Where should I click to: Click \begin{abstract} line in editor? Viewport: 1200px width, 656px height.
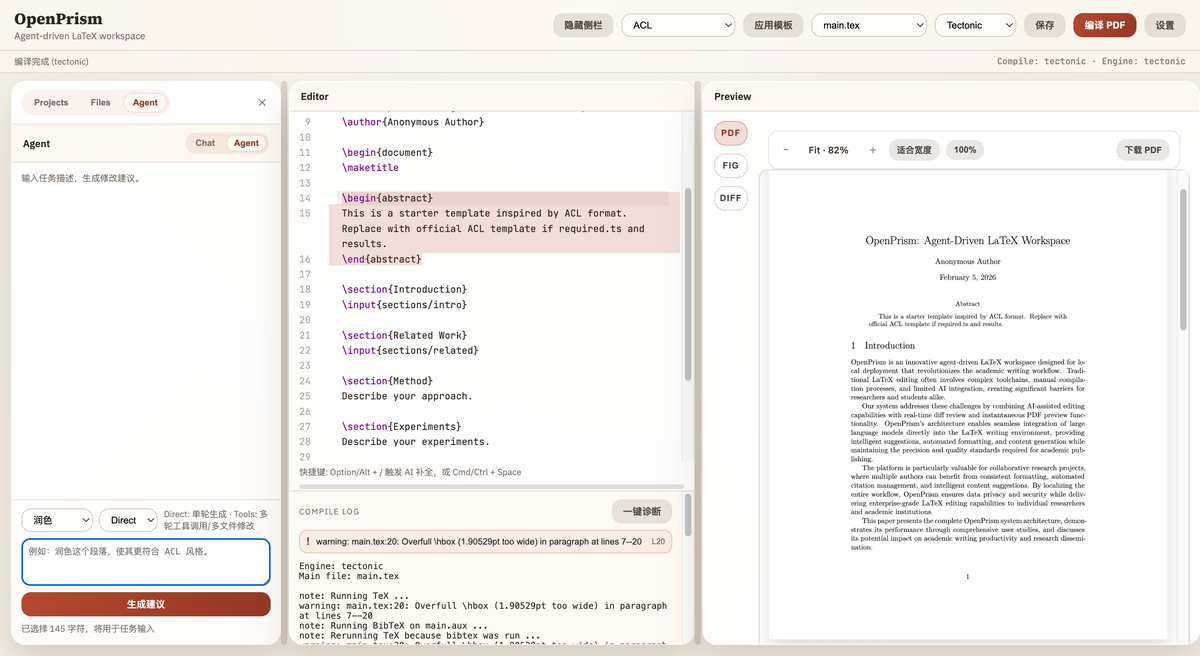click(387, 198)
